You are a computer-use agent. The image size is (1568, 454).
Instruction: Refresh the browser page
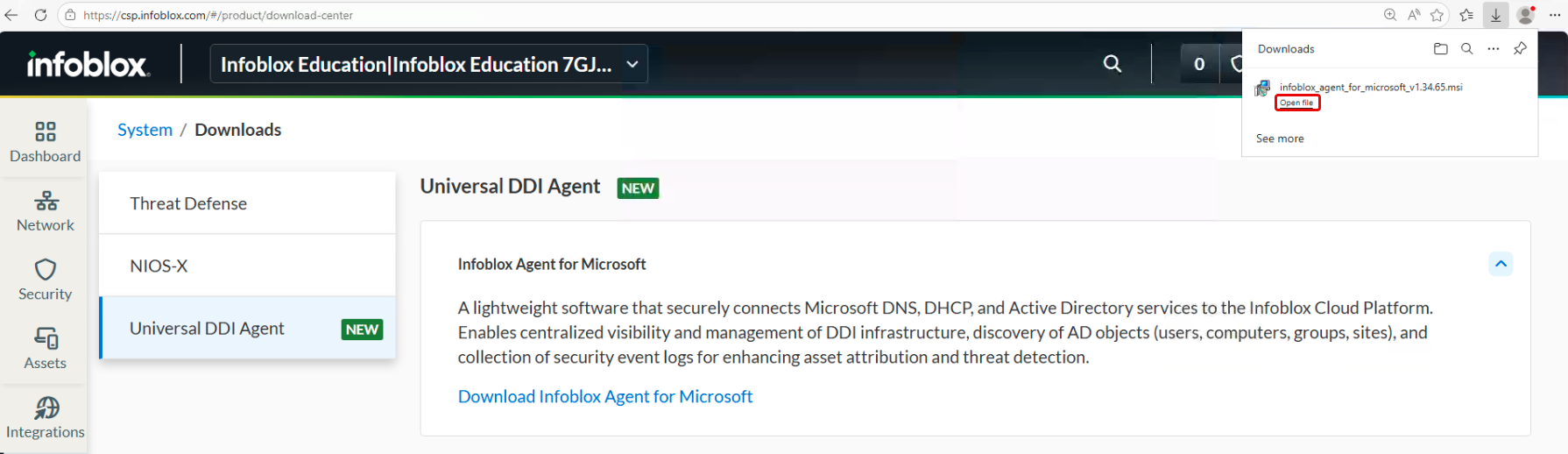40,15
